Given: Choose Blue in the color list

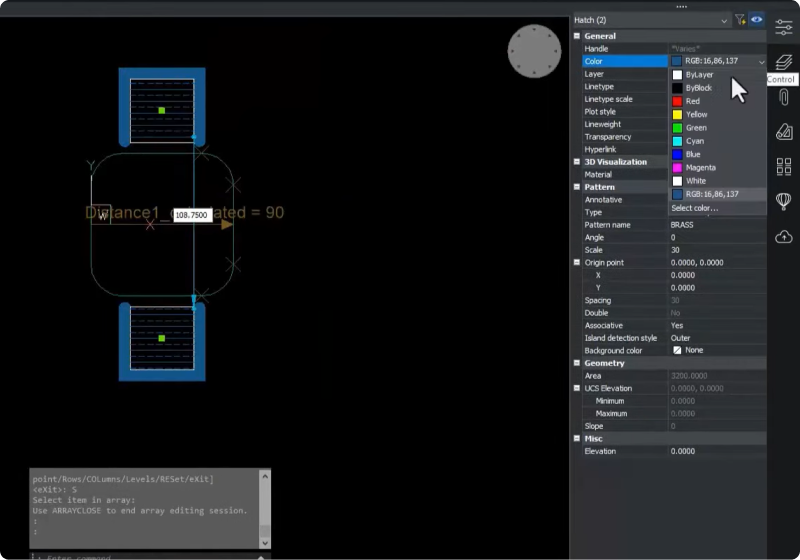Looking at the screenshot, I should (x=717, y=154).
